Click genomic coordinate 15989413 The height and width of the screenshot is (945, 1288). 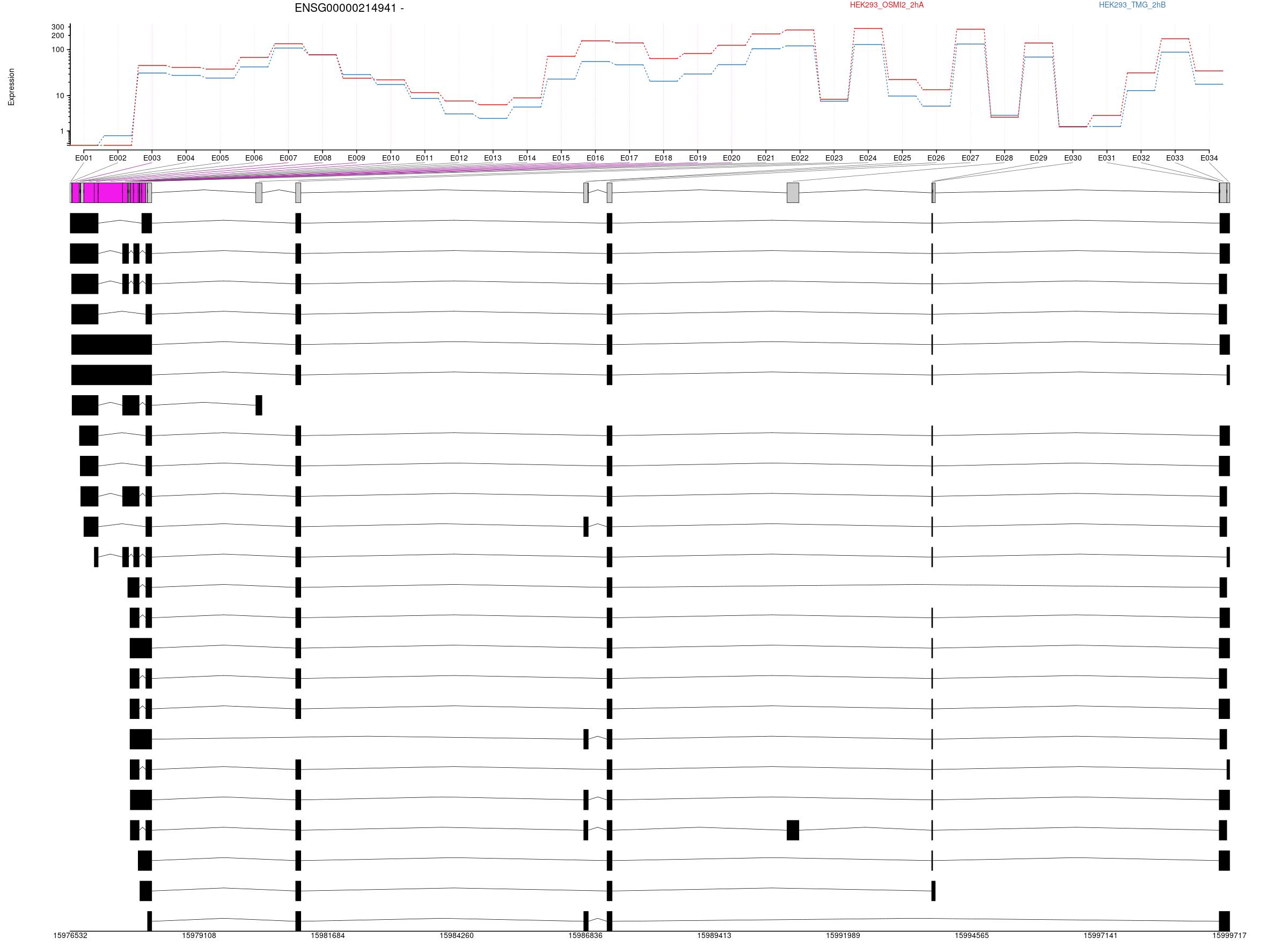(714, 936)
